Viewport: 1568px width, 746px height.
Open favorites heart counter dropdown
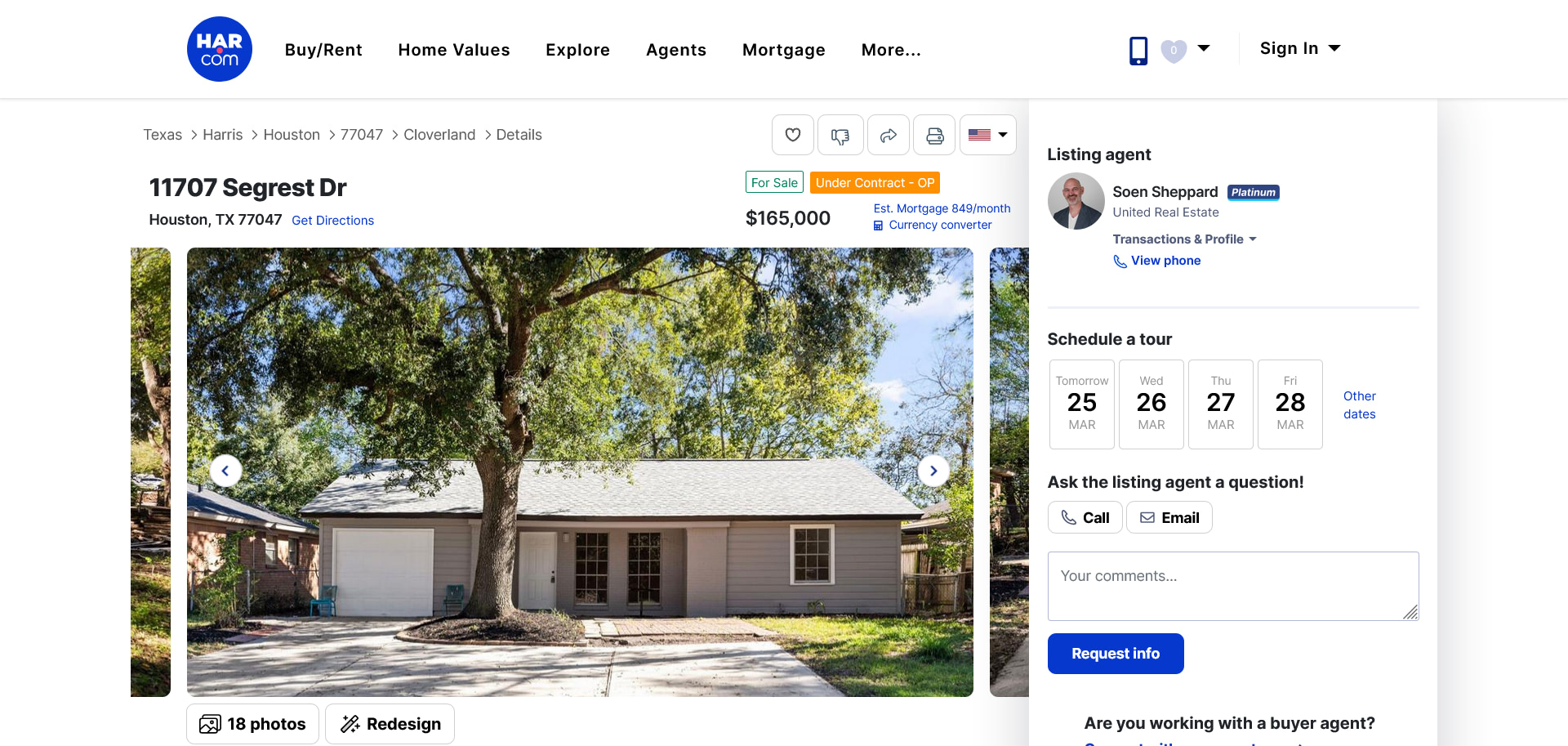1185,50
